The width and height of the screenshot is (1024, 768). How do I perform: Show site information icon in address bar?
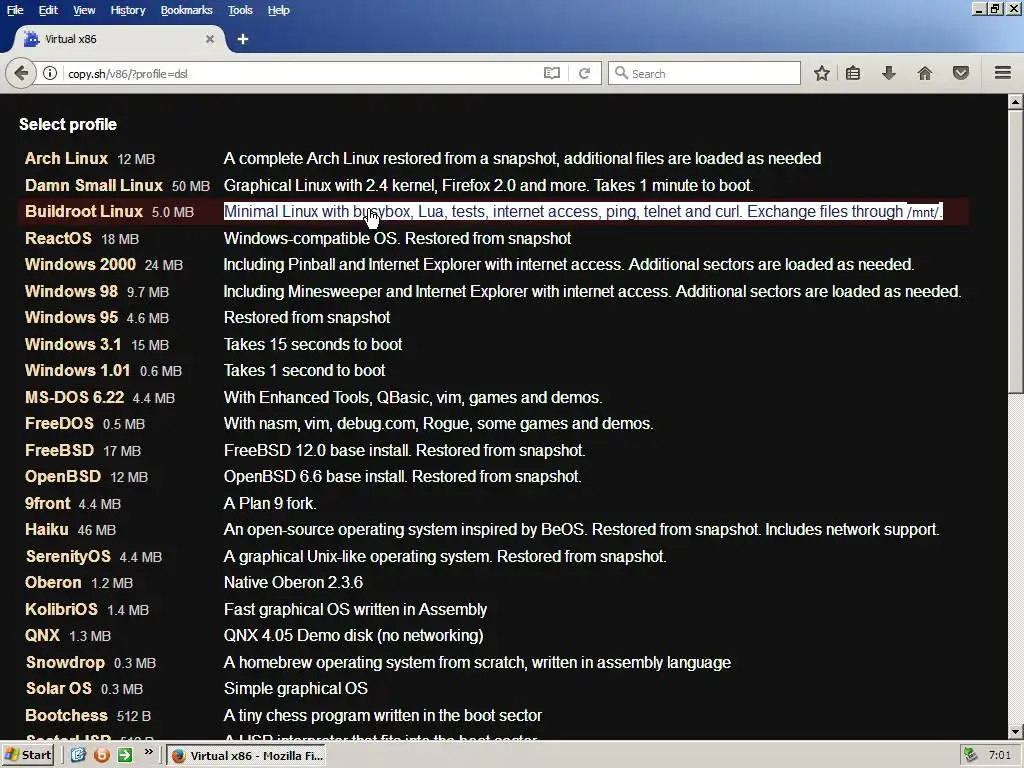pyautogui.click(x=50, y=73)
